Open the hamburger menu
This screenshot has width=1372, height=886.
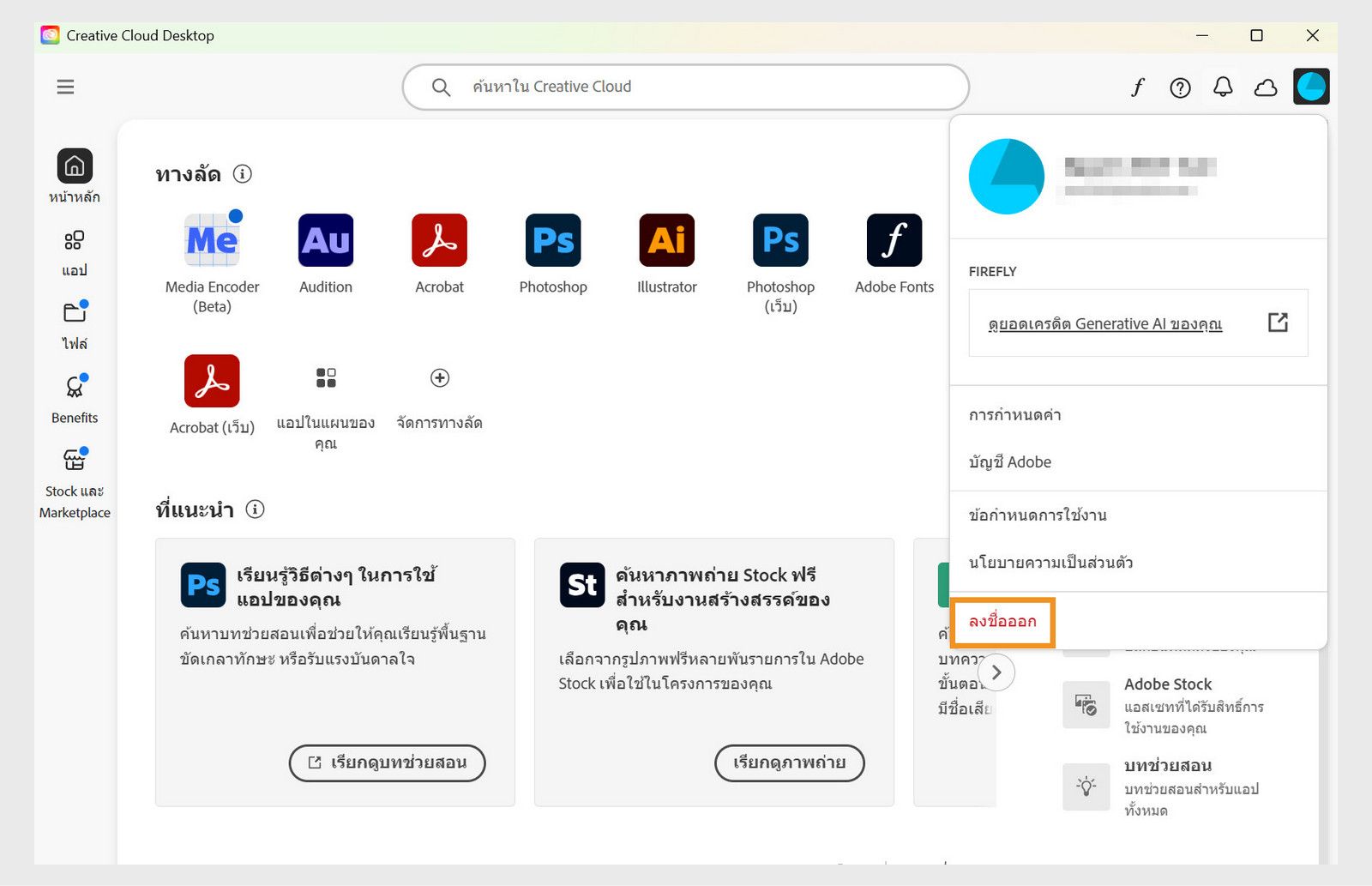65,87
